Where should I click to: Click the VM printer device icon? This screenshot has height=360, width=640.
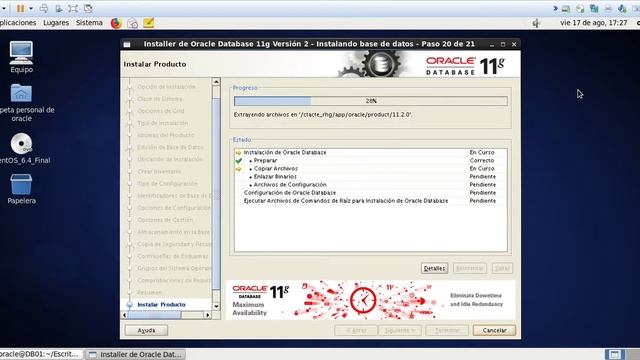coord(608,9)
